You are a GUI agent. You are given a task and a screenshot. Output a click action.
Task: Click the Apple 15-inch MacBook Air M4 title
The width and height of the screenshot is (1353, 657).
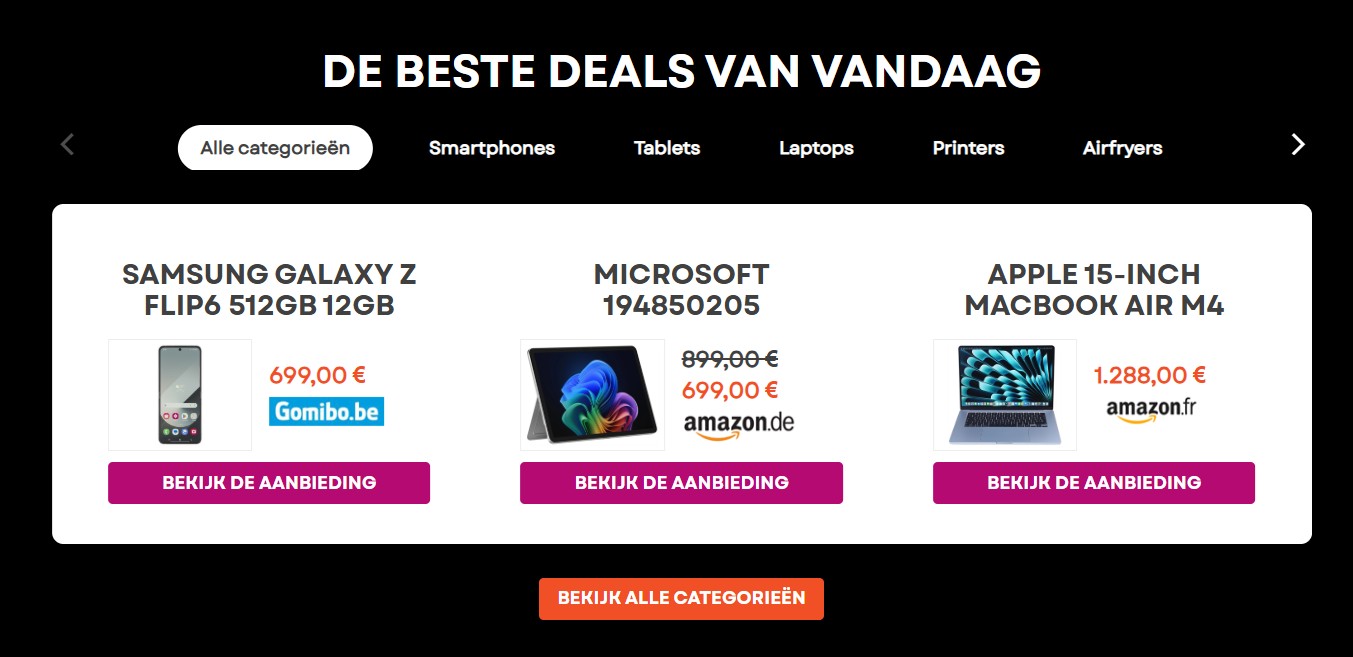point(1093,289)
